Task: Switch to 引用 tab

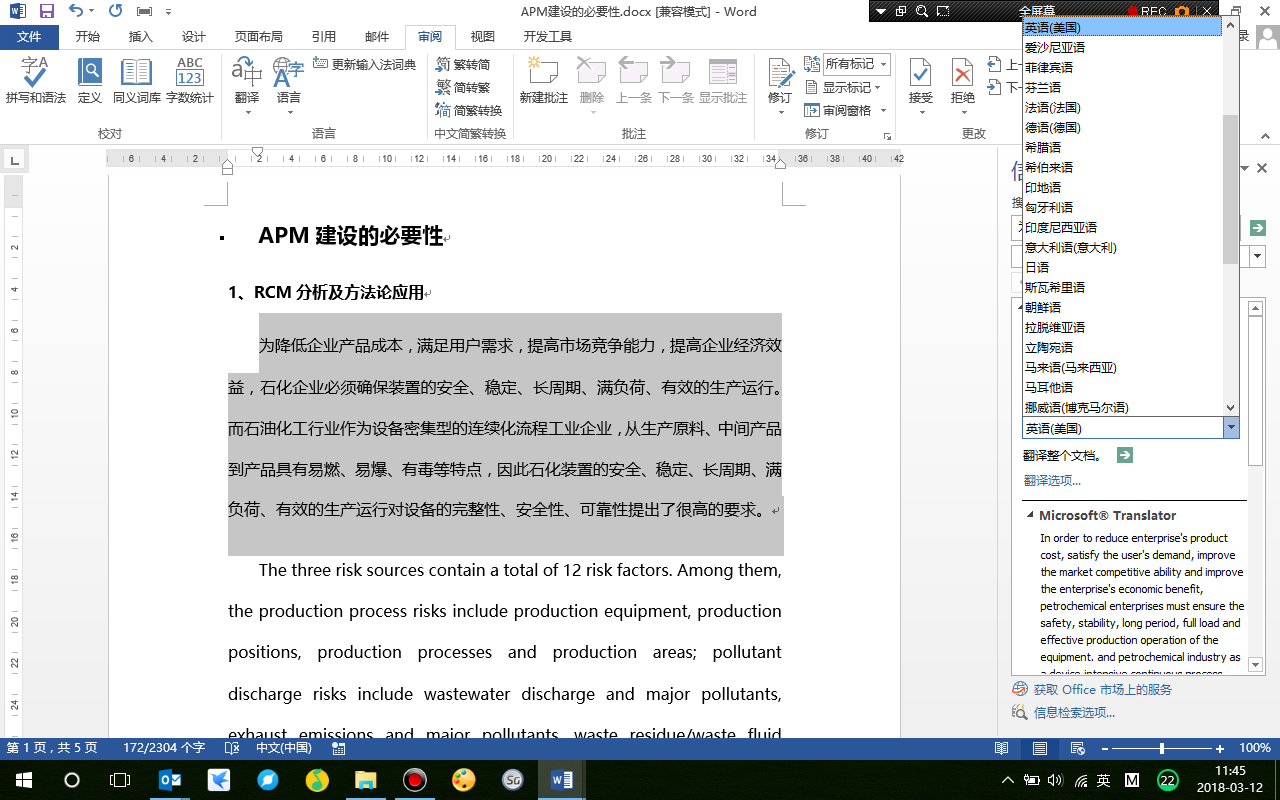Action: (324, 37)
